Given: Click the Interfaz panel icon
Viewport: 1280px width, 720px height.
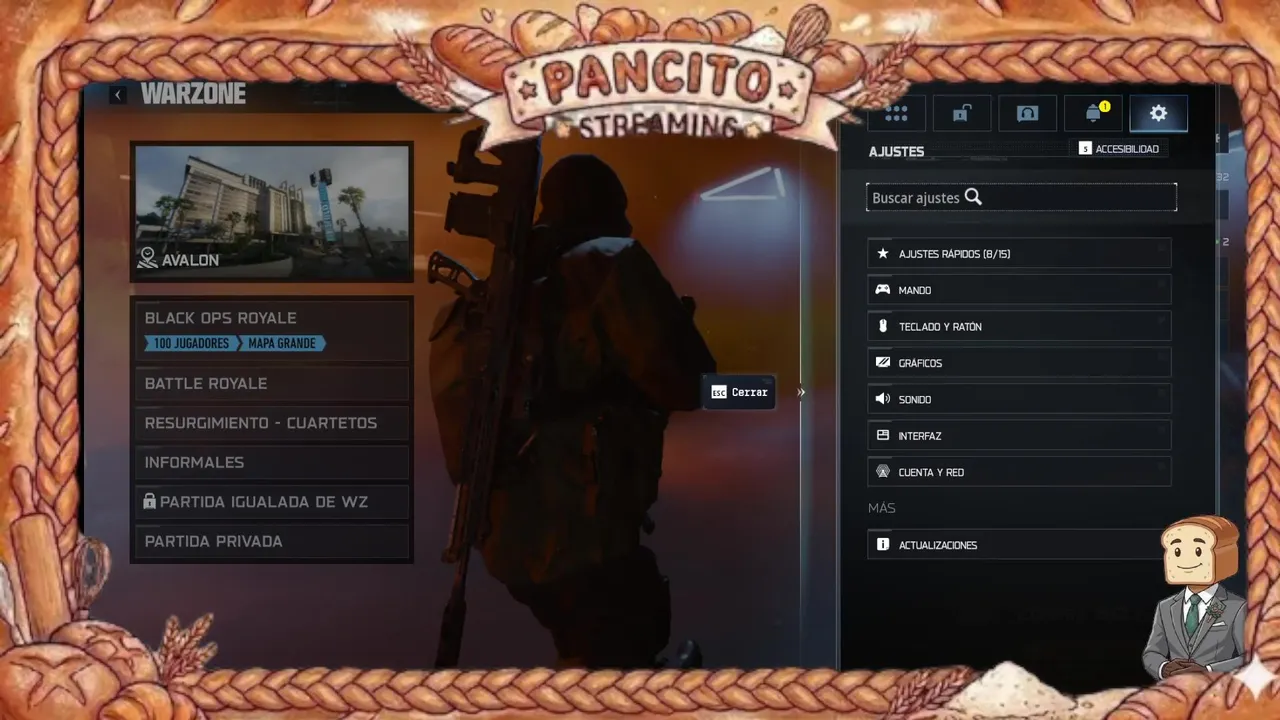Looking at the screenshot, I should 883,435.
